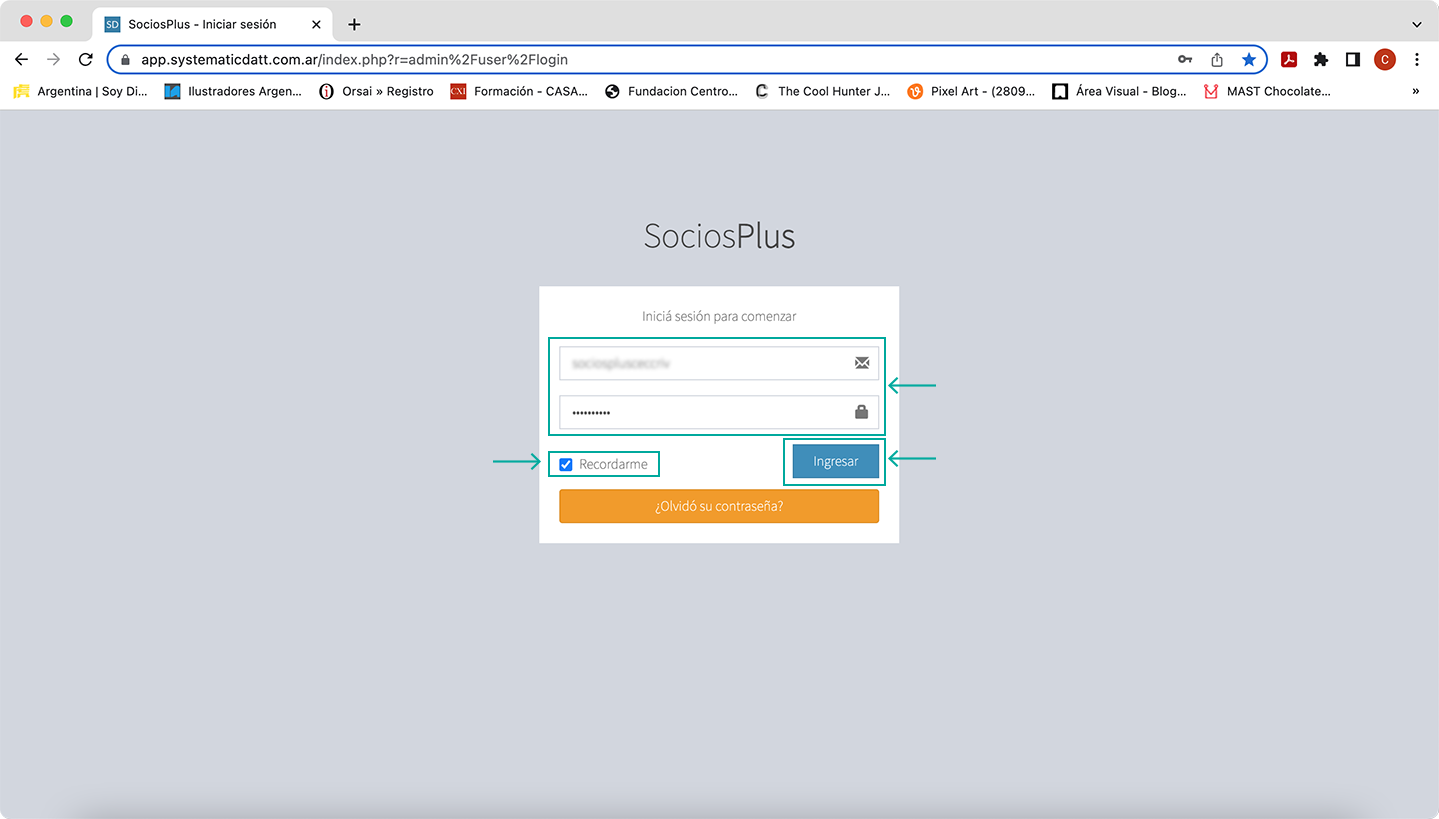Click the browser back arrow
Image resolution: width=1439 pixels, height=819 pixels.
(x=21, y=60)
